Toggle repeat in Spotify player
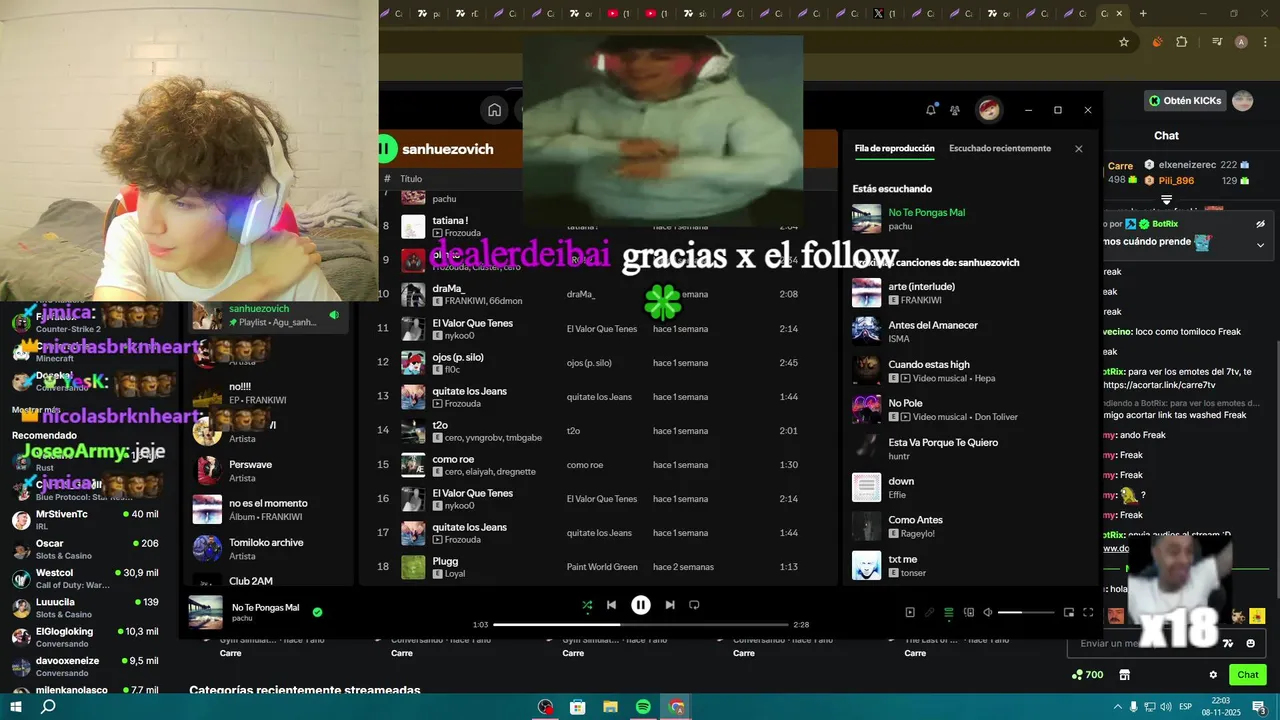The width and height of the screenshot is (1280, 720). coord(694,605)
